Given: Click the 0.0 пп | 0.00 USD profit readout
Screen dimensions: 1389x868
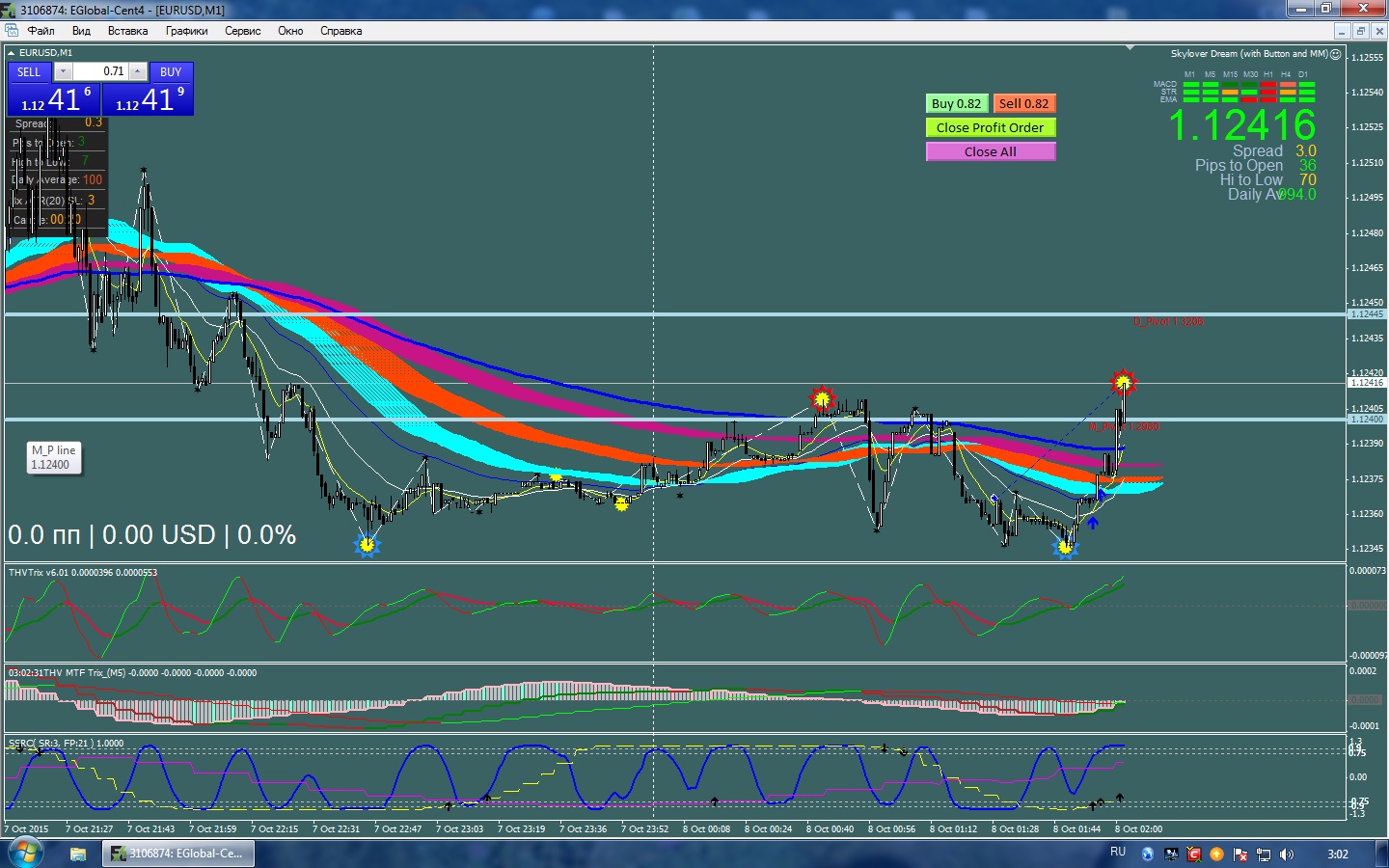Looking at the screenshot, I should point(152,535).
